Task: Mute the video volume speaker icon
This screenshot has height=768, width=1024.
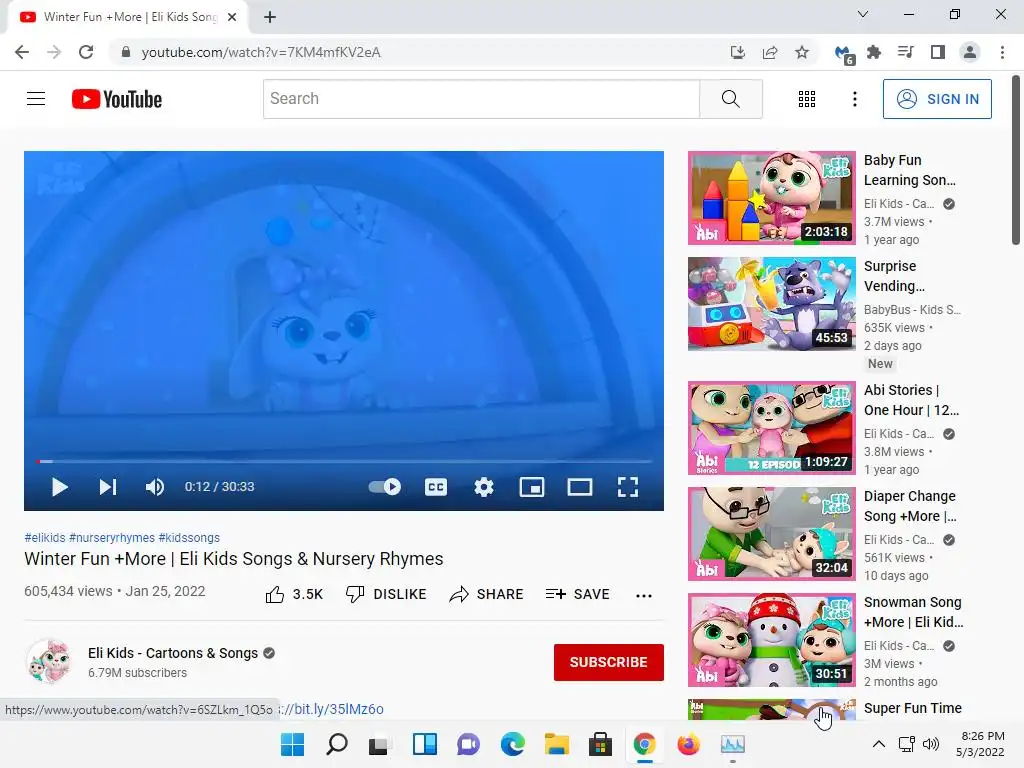Action: [155, 487]
